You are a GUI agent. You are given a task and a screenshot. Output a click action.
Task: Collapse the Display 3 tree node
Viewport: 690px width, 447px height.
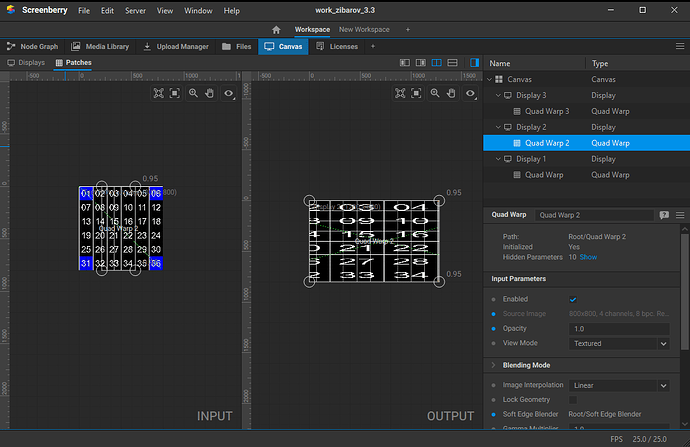[499, 95]
